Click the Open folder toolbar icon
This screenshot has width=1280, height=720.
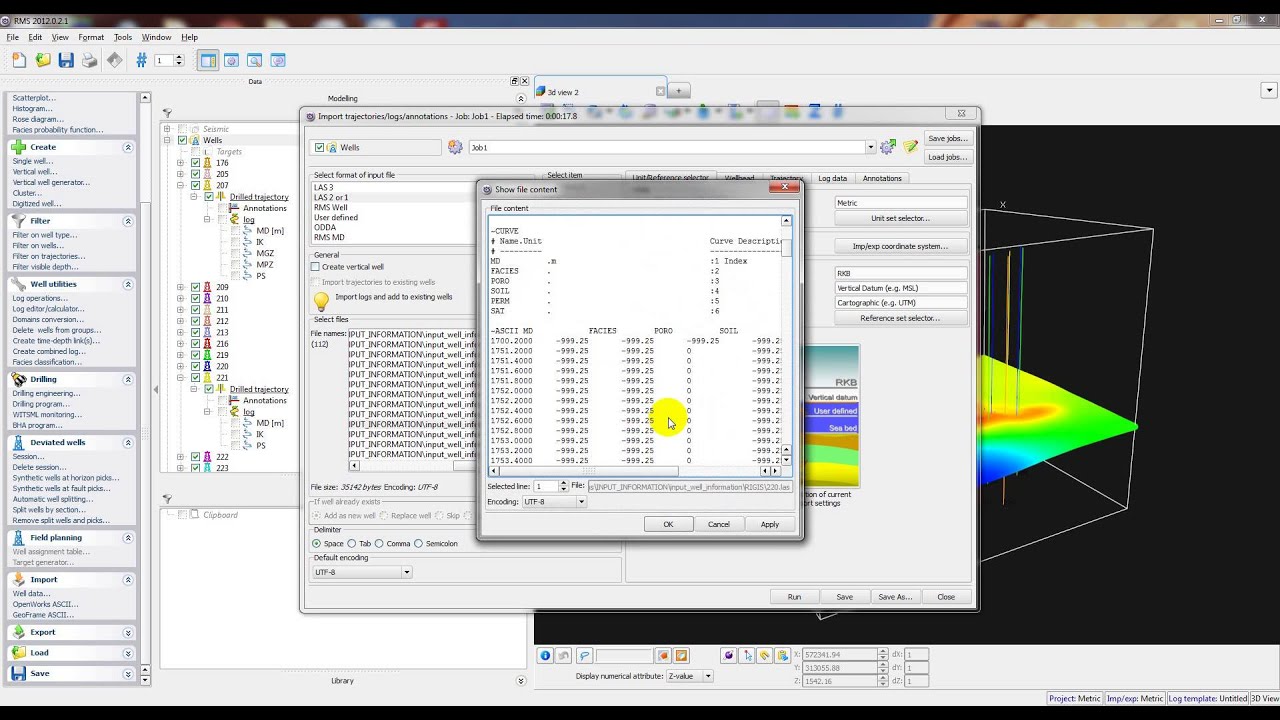click(x=43, y=60)
